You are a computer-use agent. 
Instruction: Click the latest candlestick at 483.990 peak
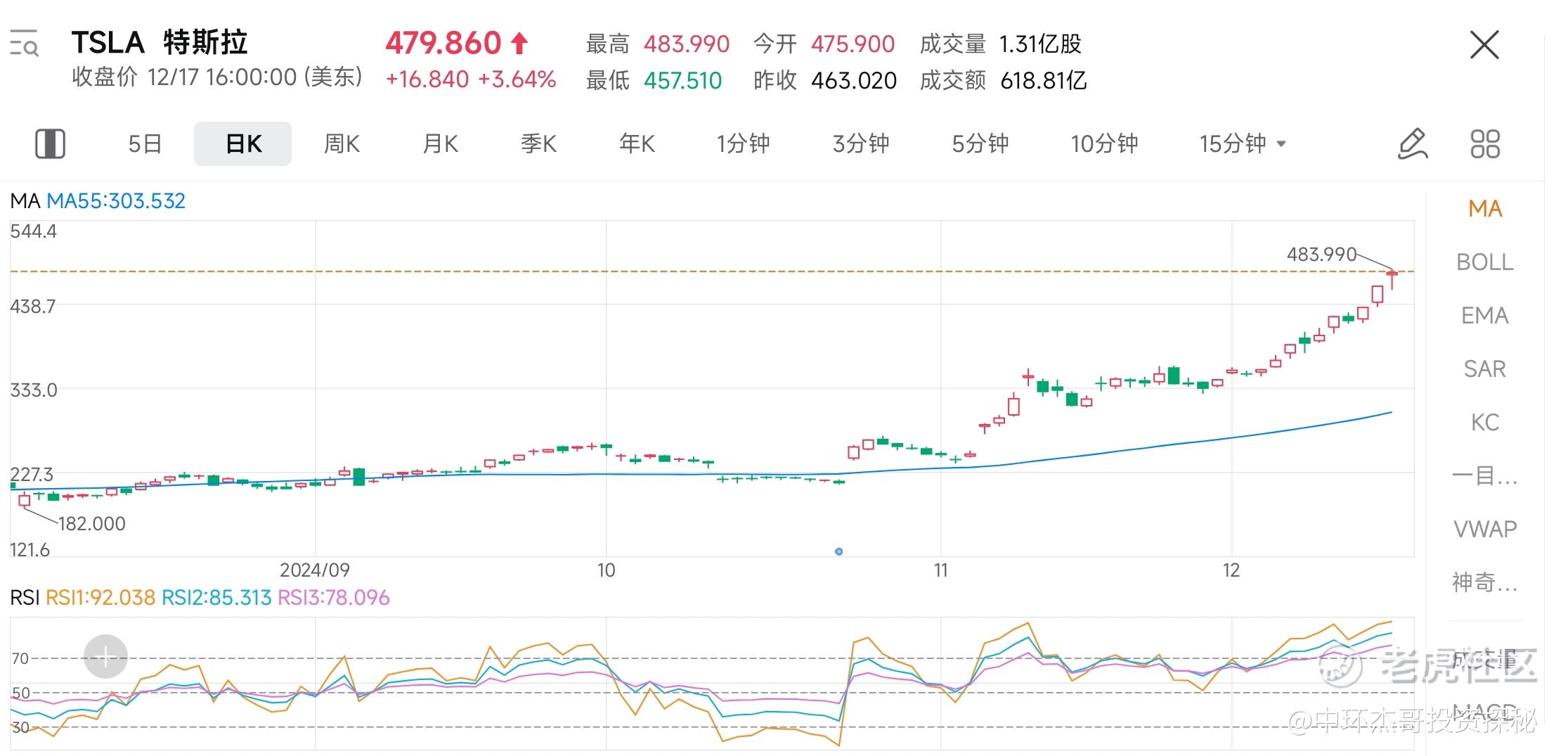pos(1392,279)
